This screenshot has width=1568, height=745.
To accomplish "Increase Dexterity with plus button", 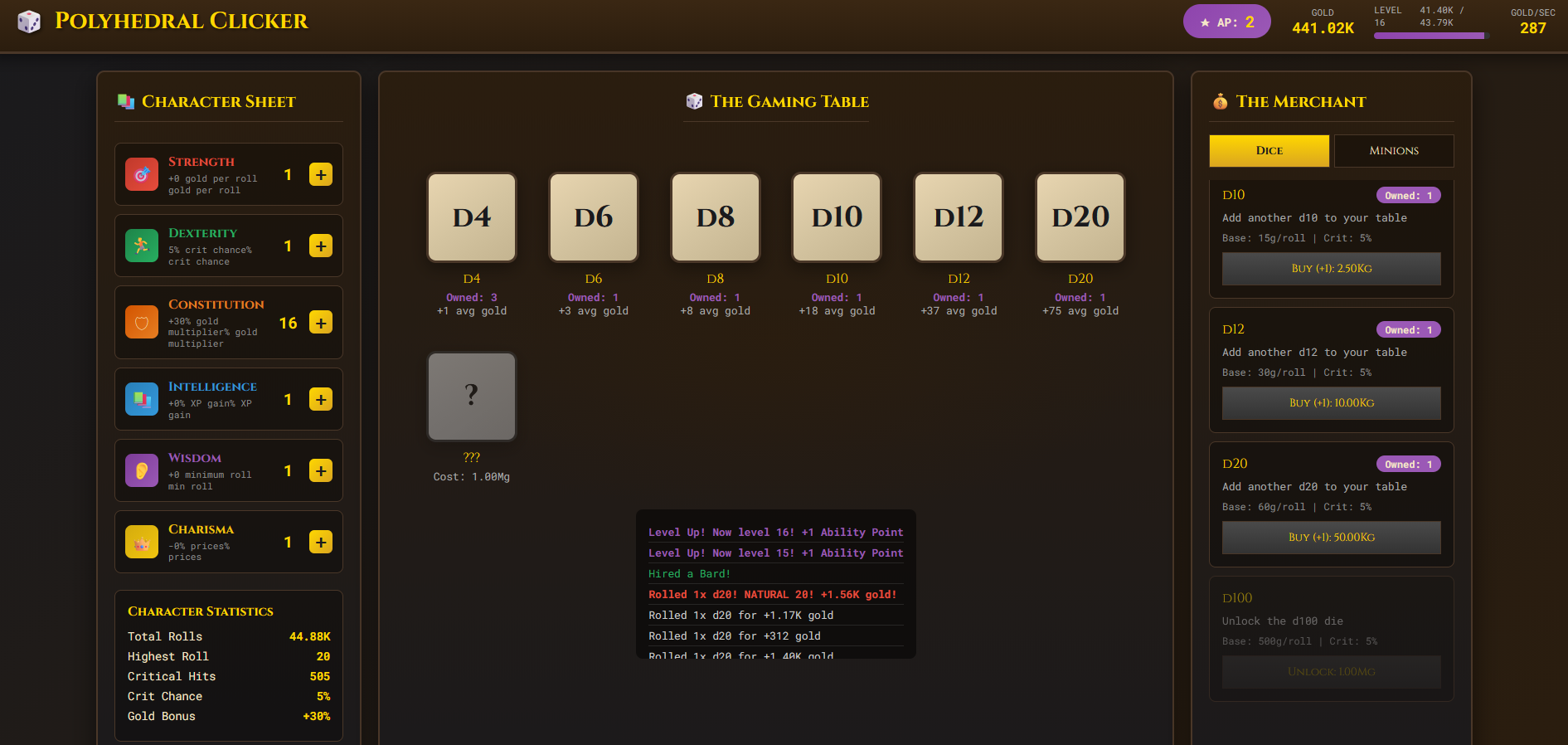I will coord(321,246).
